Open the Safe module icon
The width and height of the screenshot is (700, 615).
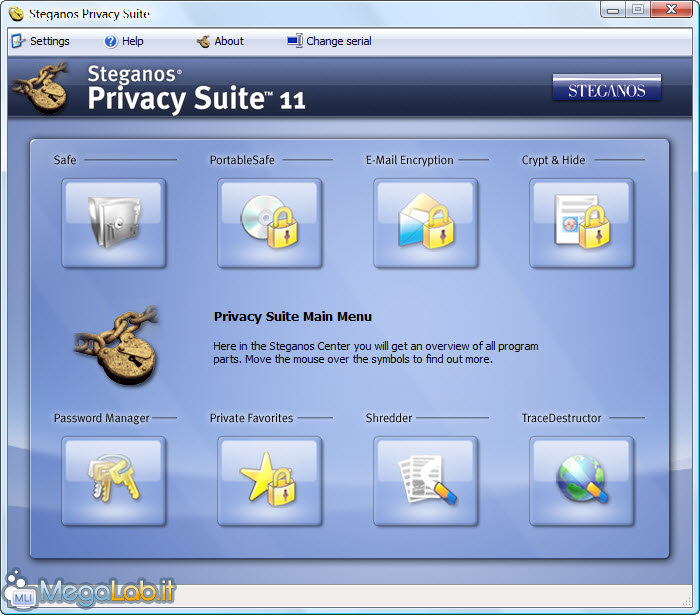pyautogui.click(x=114, y=223)
